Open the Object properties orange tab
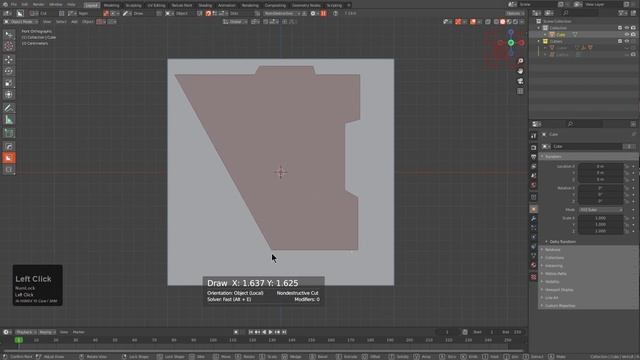640x360 pixels. [533, 209]
